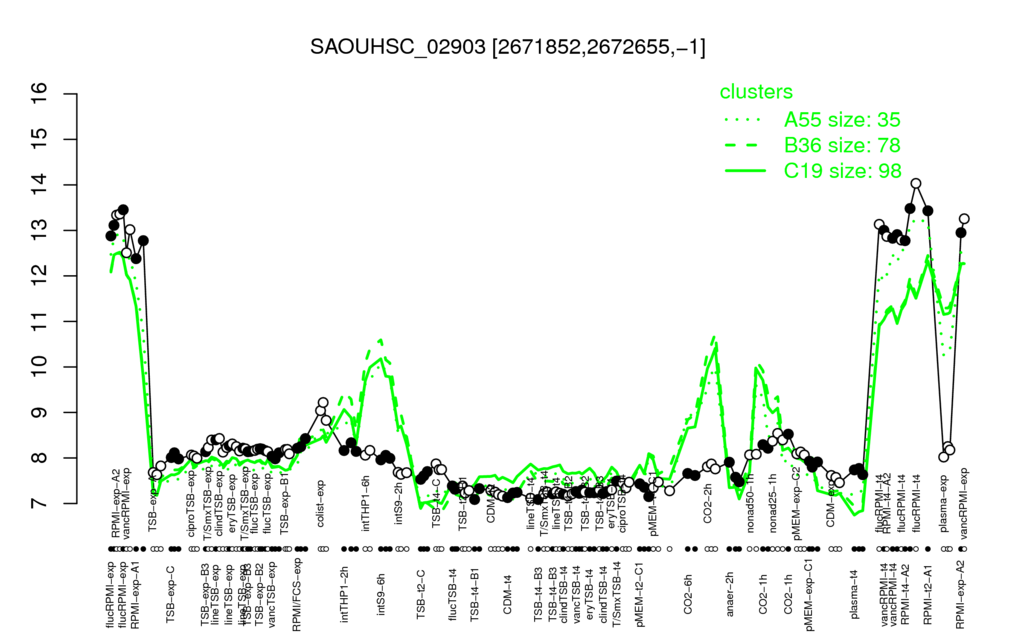Click y-axis tick label 7
Image resolution: width=1024 pixels, height=640 pixels.
click(40, 503)
